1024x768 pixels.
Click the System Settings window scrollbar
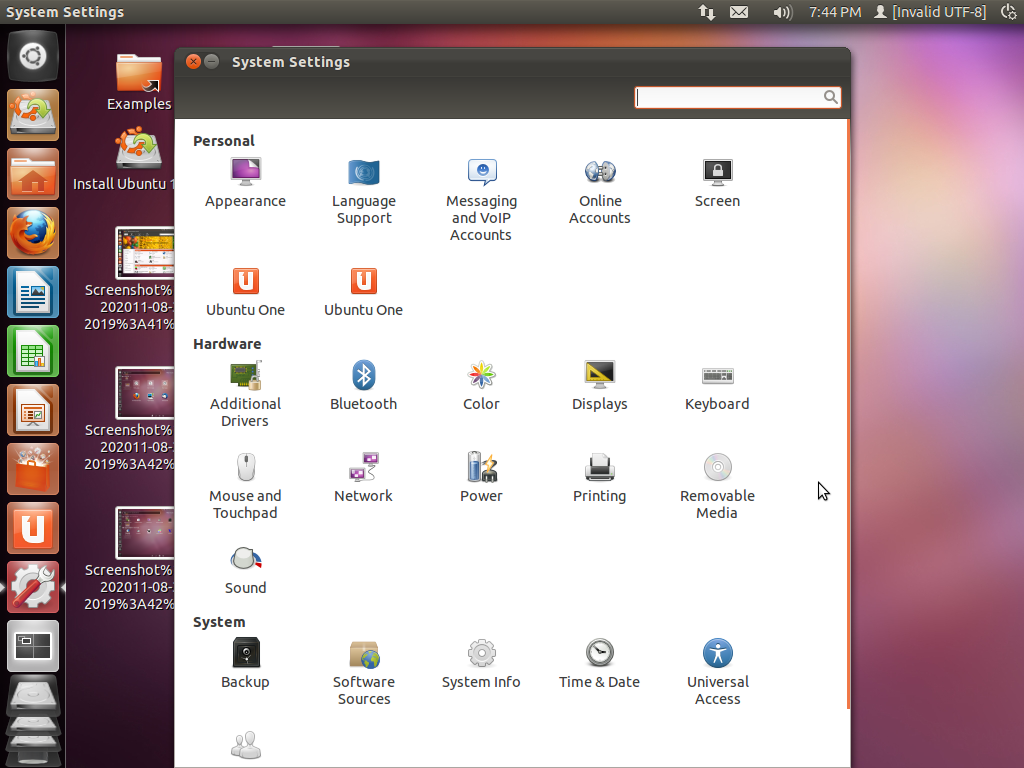tap(848, 414)
